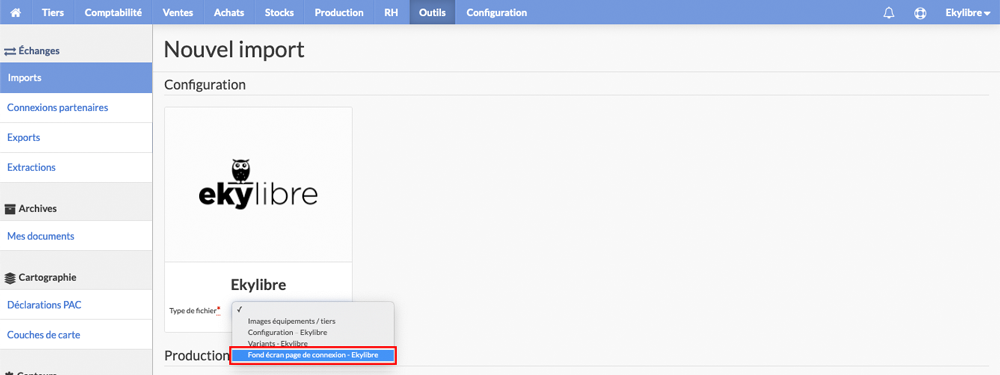The image size is (1000, 375).
Task: Choose Variants - Ekylibre option
Action: coord(277,344)
